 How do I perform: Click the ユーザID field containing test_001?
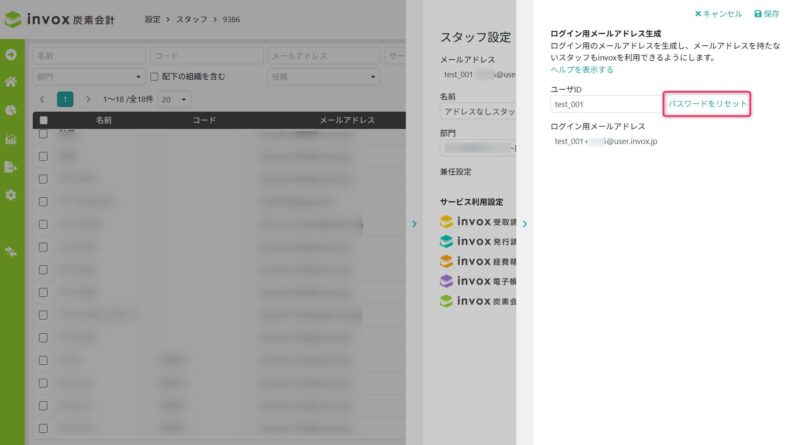[606, 104]
